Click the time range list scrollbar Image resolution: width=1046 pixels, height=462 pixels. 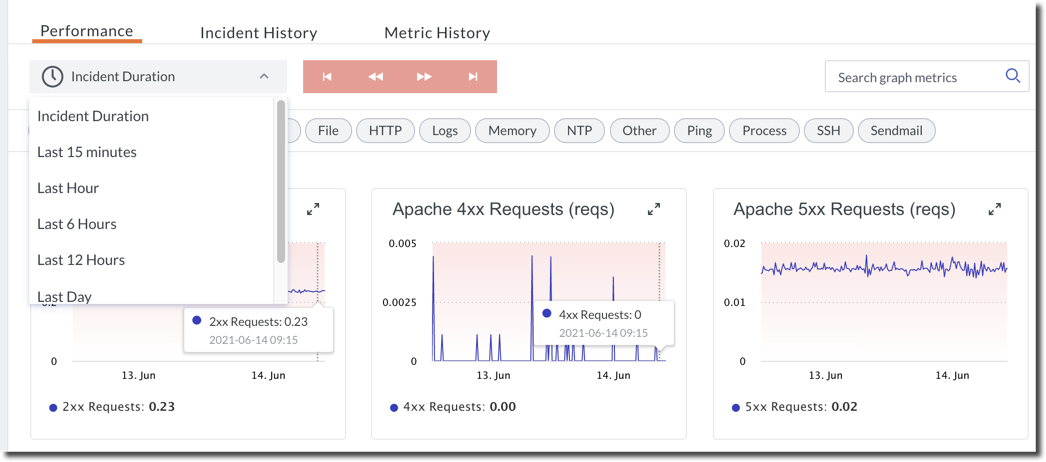pyautogui.click(x=281, y=180)
